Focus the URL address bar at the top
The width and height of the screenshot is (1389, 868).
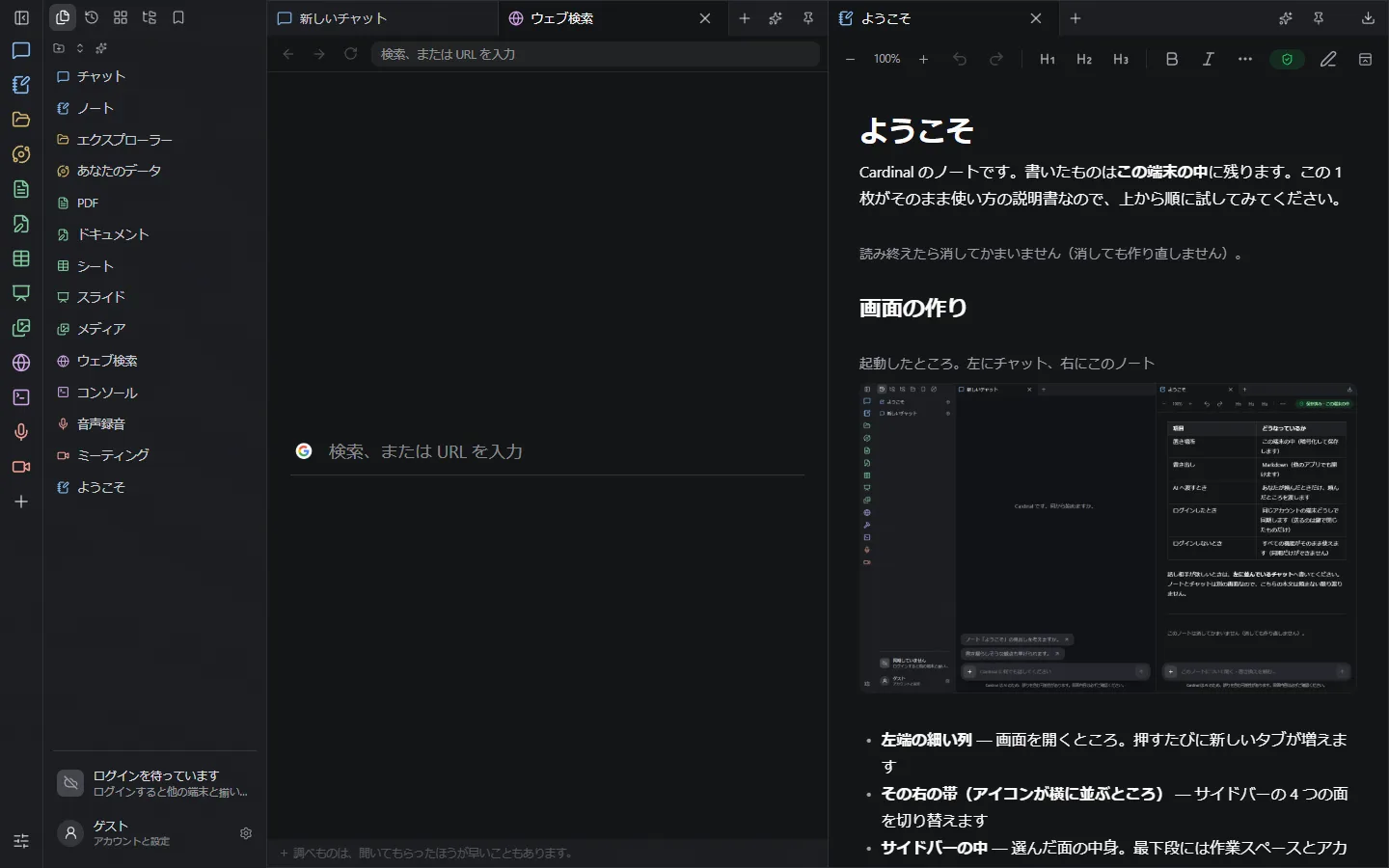click(594, 54)
